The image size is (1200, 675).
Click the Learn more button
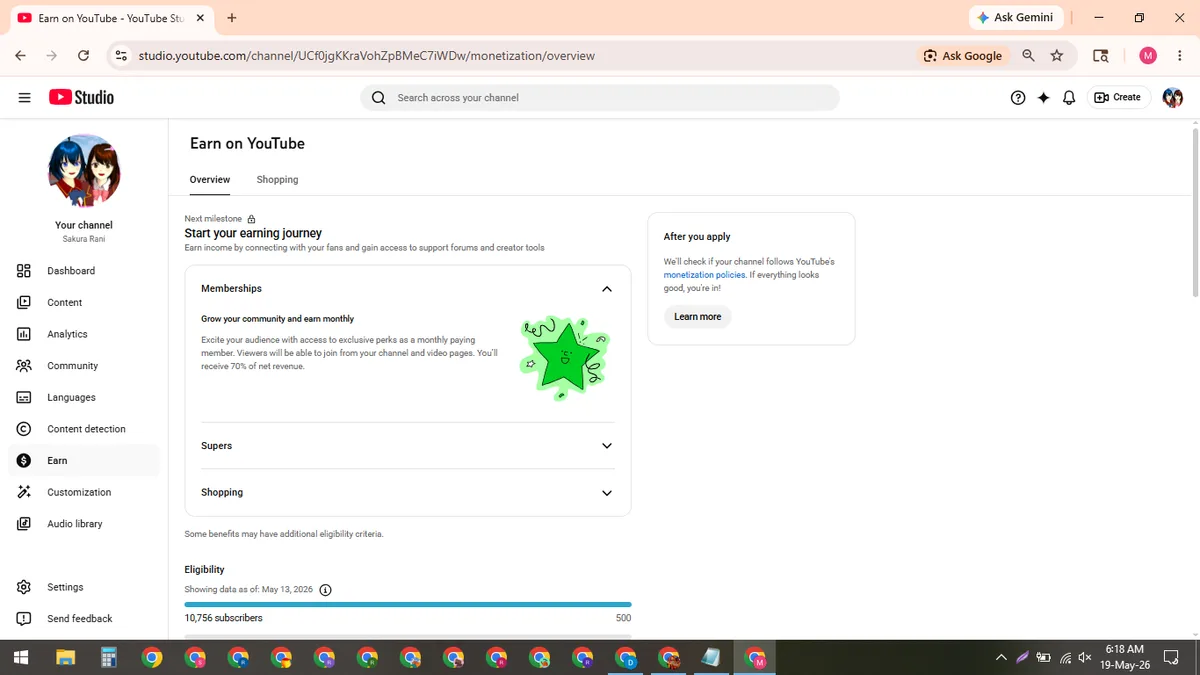[x=697, y=317]
